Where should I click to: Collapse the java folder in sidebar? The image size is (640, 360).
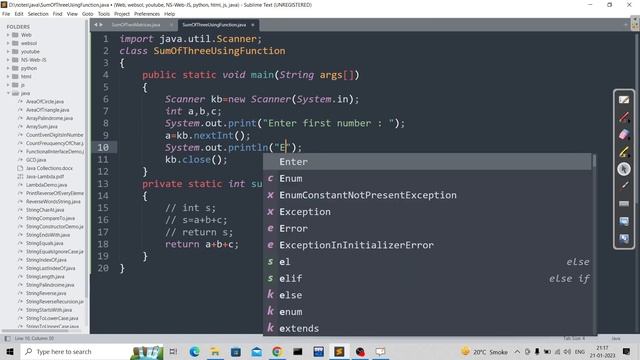pos(8,93)
